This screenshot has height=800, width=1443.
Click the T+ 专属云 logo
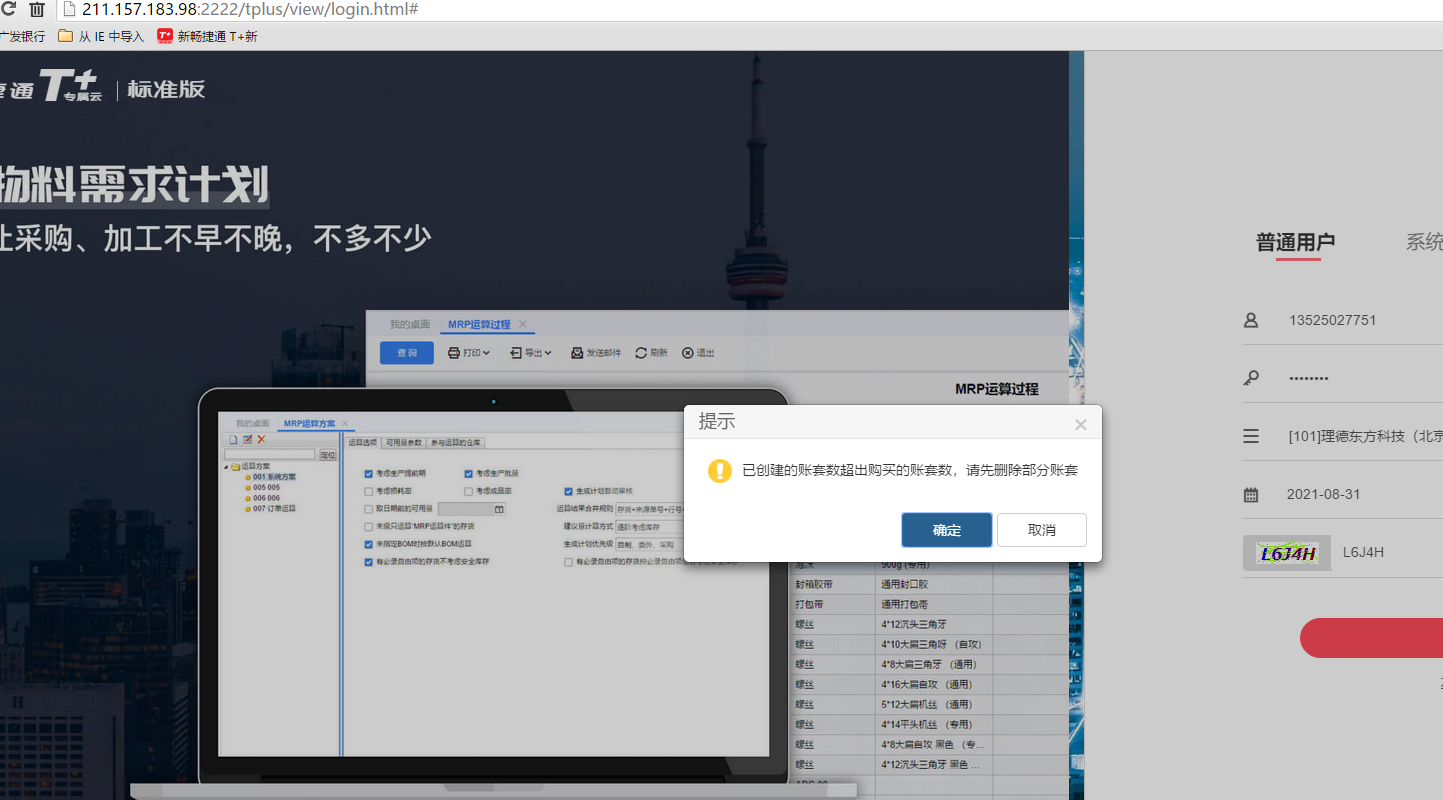pos(70,87)
